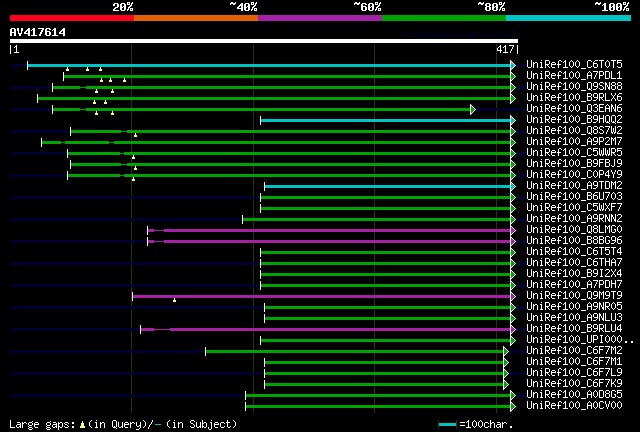Click the purple alignment bar of Q9M9T9
The height and width of the screenshot is (432, 640).
click(x=322, y=297)
